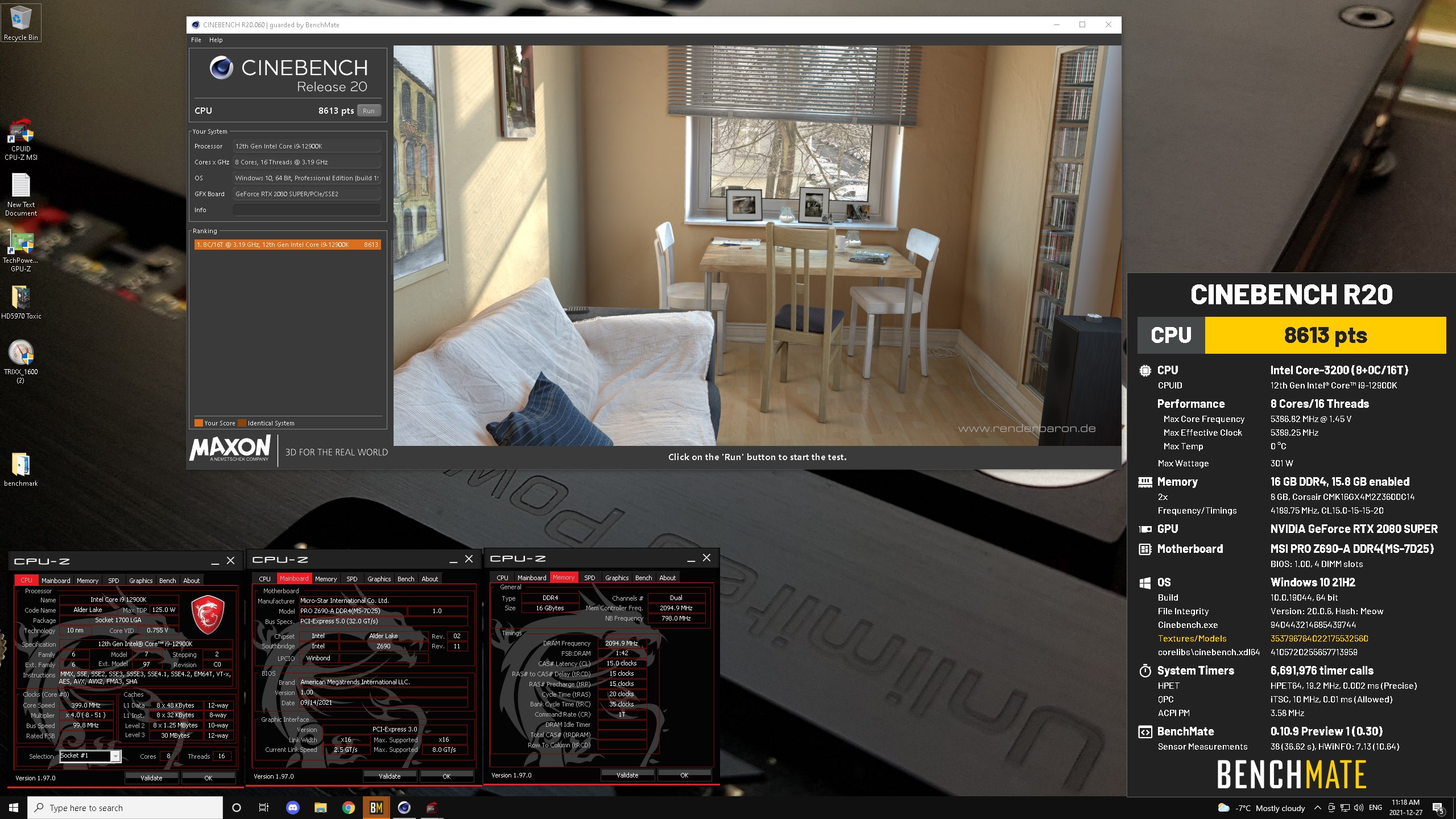Open the File menu in Cinebench
Viewport: 1456px width, 819px height.
[196, 40]
